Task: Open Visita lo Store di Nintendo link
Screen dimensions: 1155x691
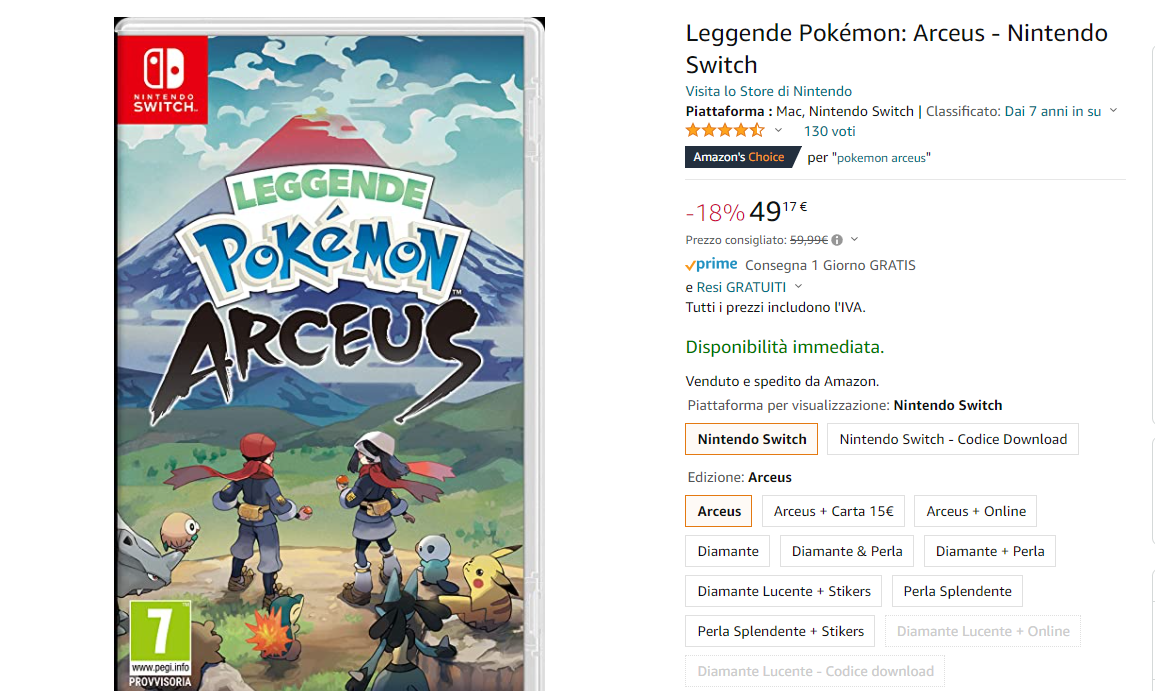Action: [x=768, y=91]
